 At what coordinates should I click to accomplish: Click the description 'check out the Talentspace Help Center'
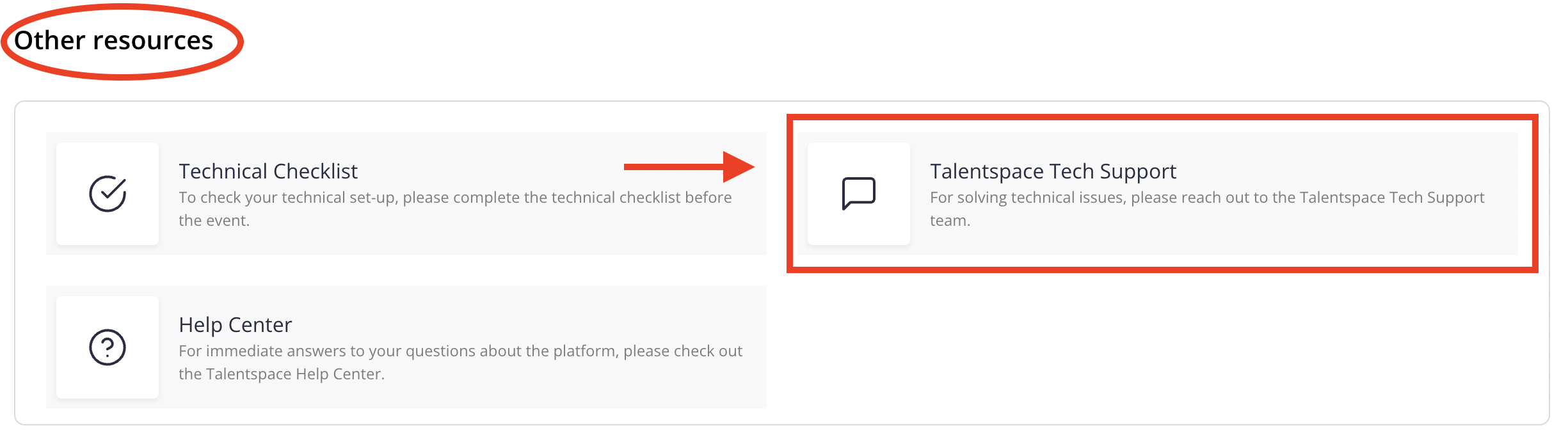pos(460,362)
